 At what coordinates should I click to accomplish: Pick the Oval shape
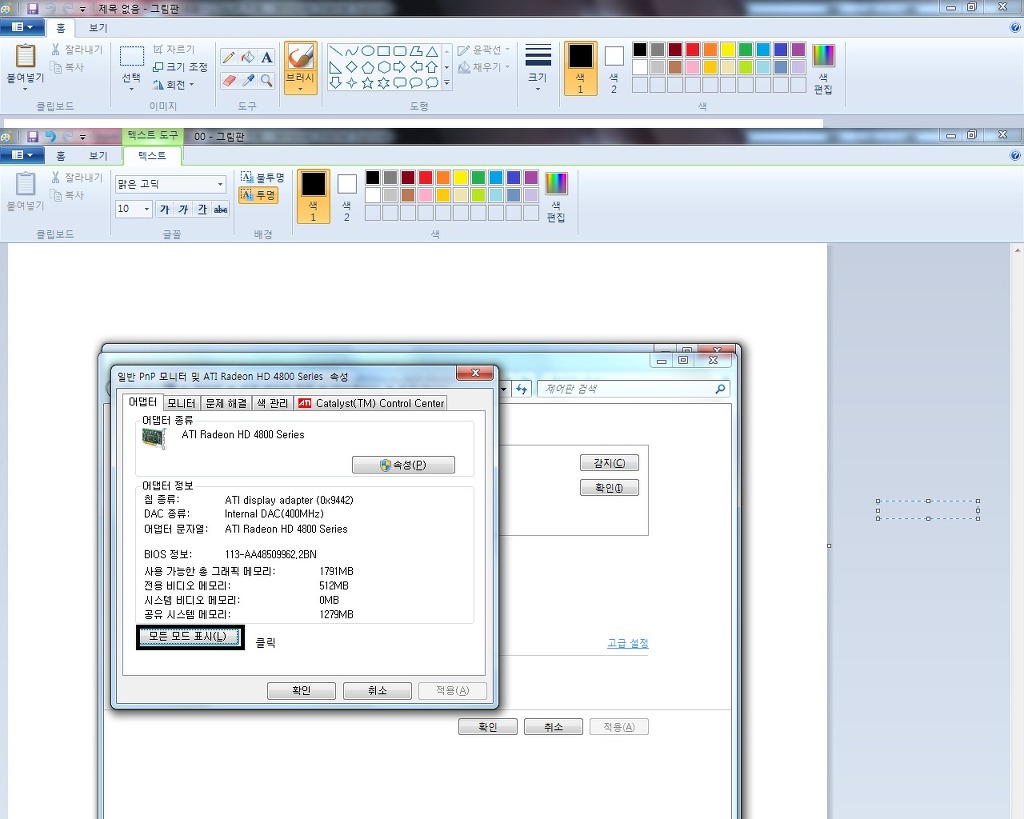tap(368, 51)
